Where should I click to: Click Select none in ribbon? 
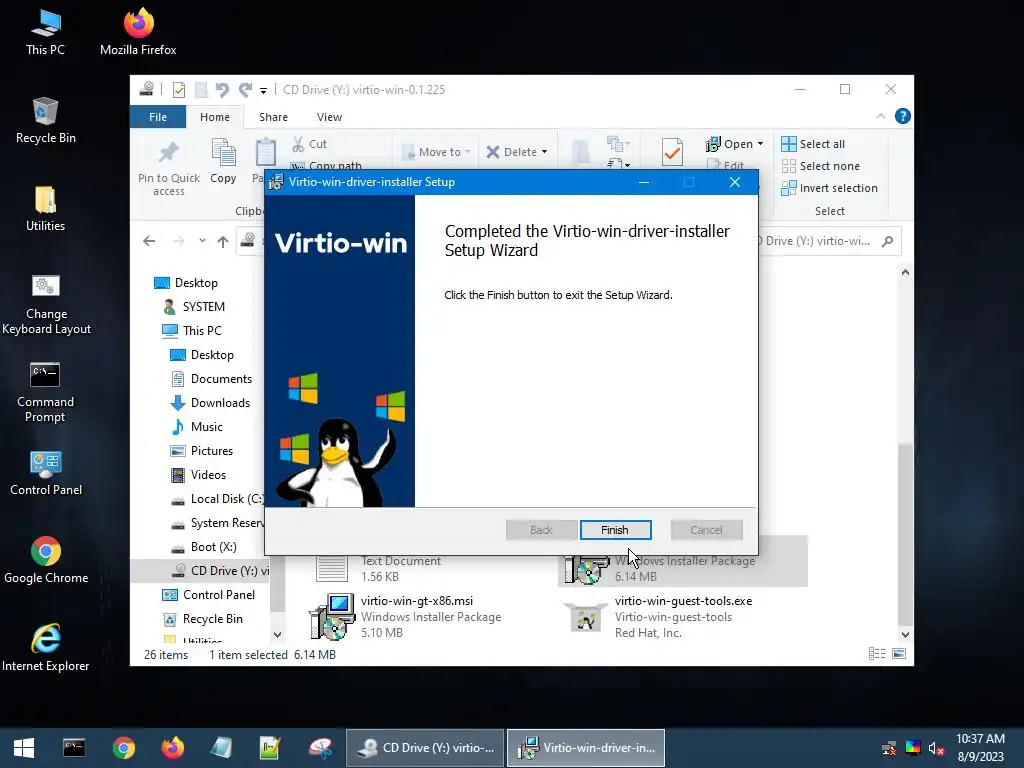(821, 166)
